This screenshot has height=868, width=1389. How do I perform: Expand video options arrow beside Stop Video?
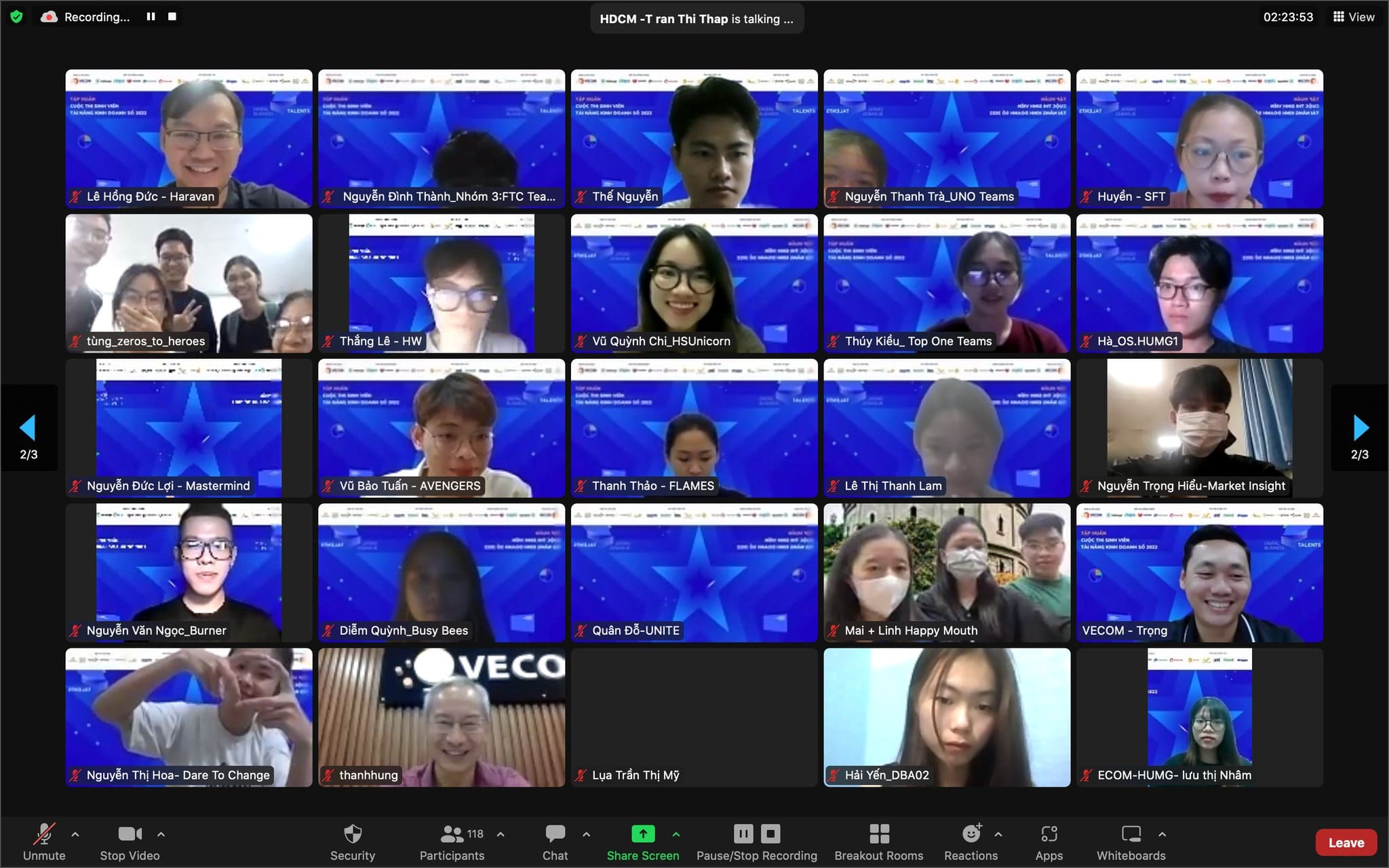(161, 834)
